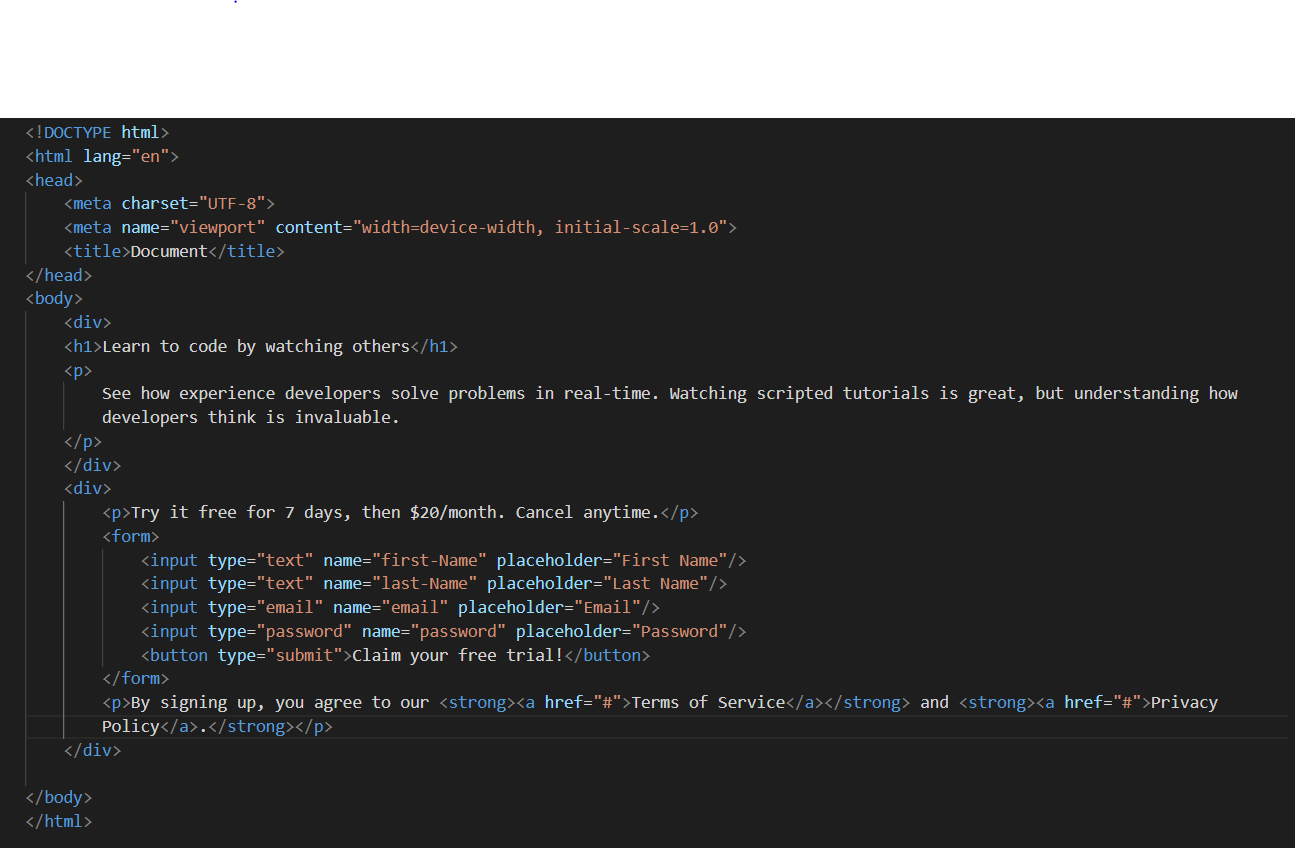Click the 'By signing up, you agree' line
Viewport: 1295px width, 848px height.
click(x=660, y=703)
